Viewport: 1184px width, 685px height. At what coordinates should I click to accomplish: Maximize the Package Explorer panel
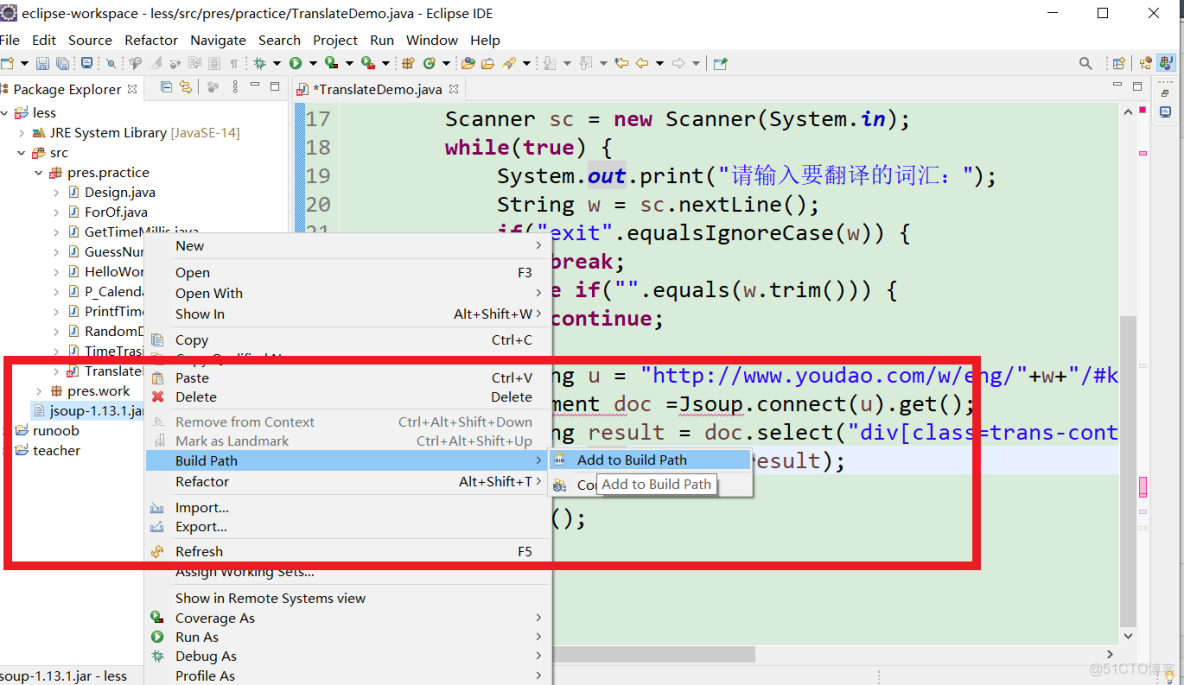tap(275, 87)
